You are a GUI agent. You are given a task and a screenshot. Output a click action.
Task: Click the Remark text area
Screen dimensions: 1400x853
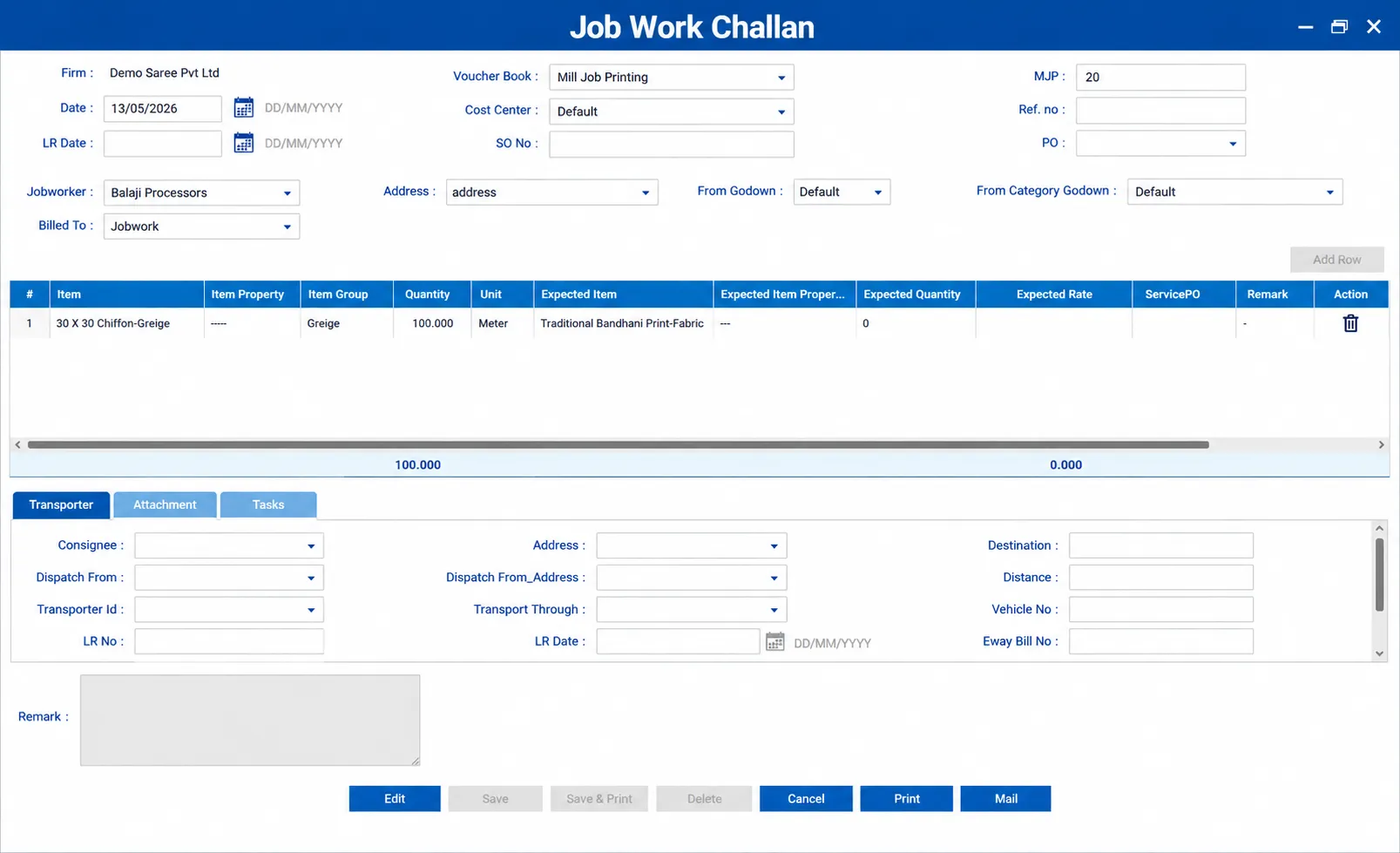(250, 721)
